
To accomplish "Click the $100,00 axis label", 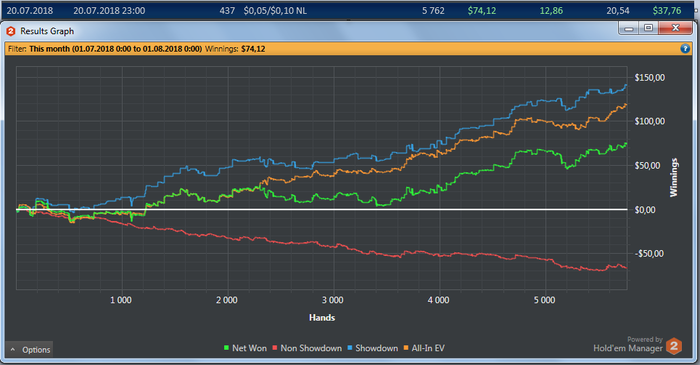I will click(650, 121).
